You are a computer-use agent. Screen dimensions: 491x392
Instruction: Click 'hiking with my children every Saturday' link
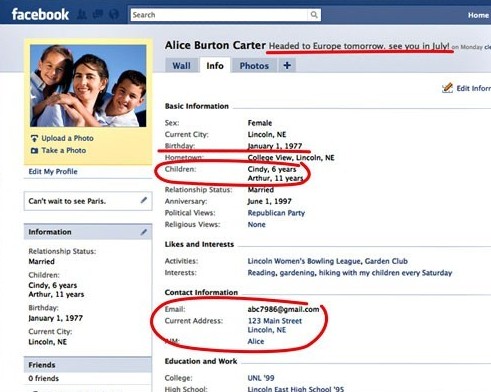[x=385, y=273]
